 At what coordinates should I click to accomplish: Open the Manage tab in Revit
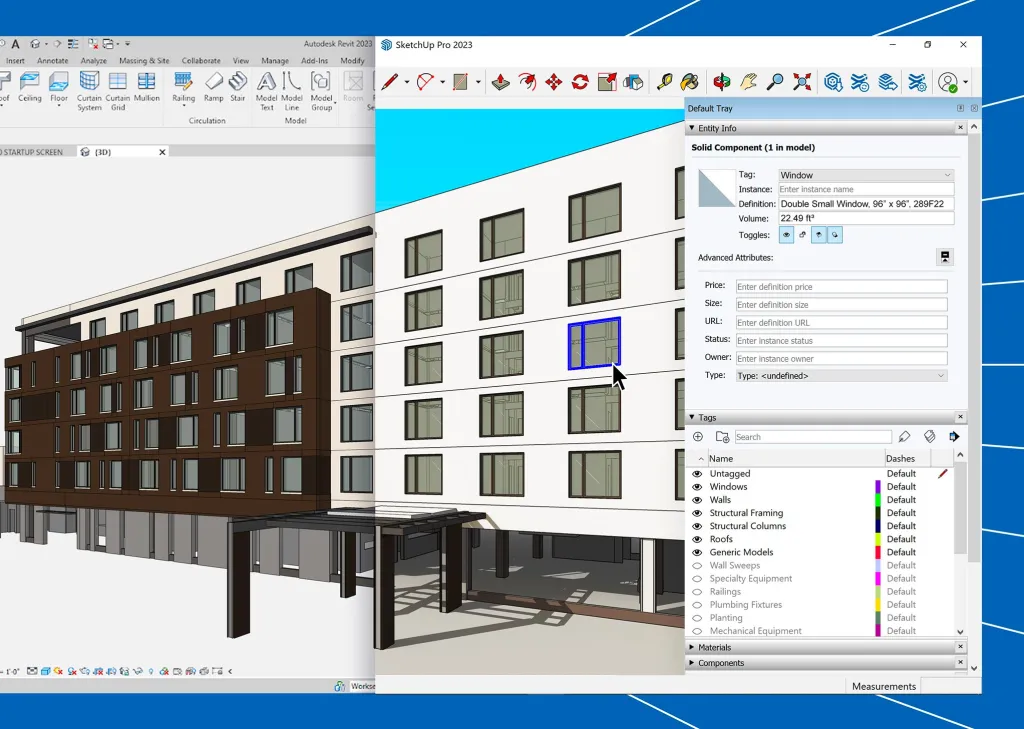click(275, 61)
